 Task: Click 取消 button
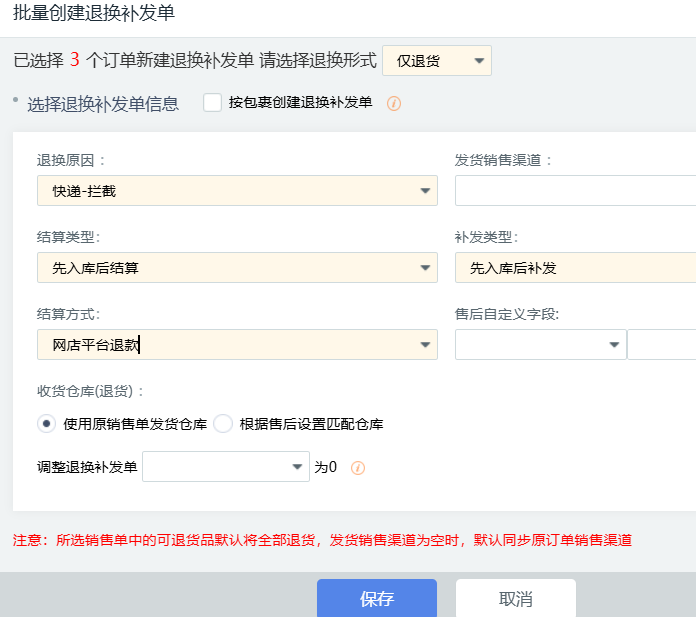[516, 598]
